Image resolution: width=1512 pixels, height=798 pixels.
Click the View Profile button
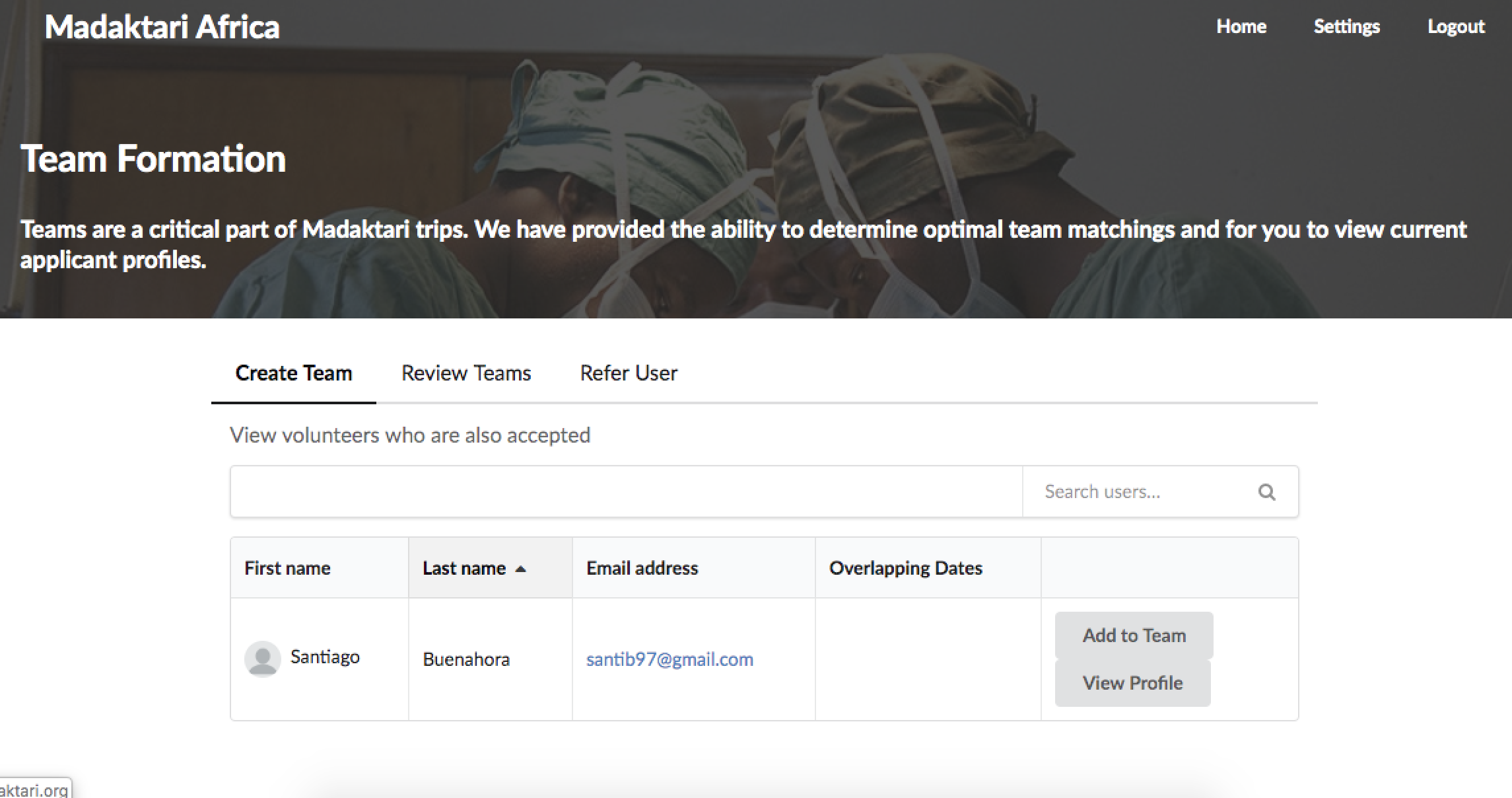pyautogui.click(x=1132, y=683)
